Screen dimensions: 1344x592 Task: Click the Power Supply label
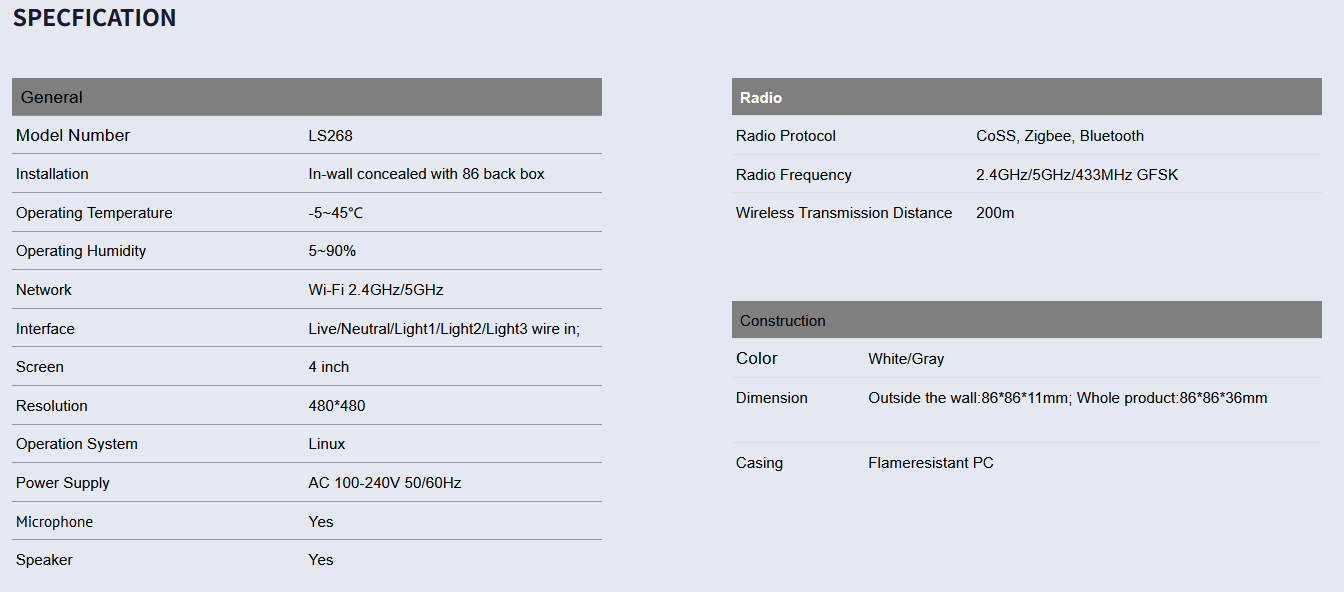(63, 483)
